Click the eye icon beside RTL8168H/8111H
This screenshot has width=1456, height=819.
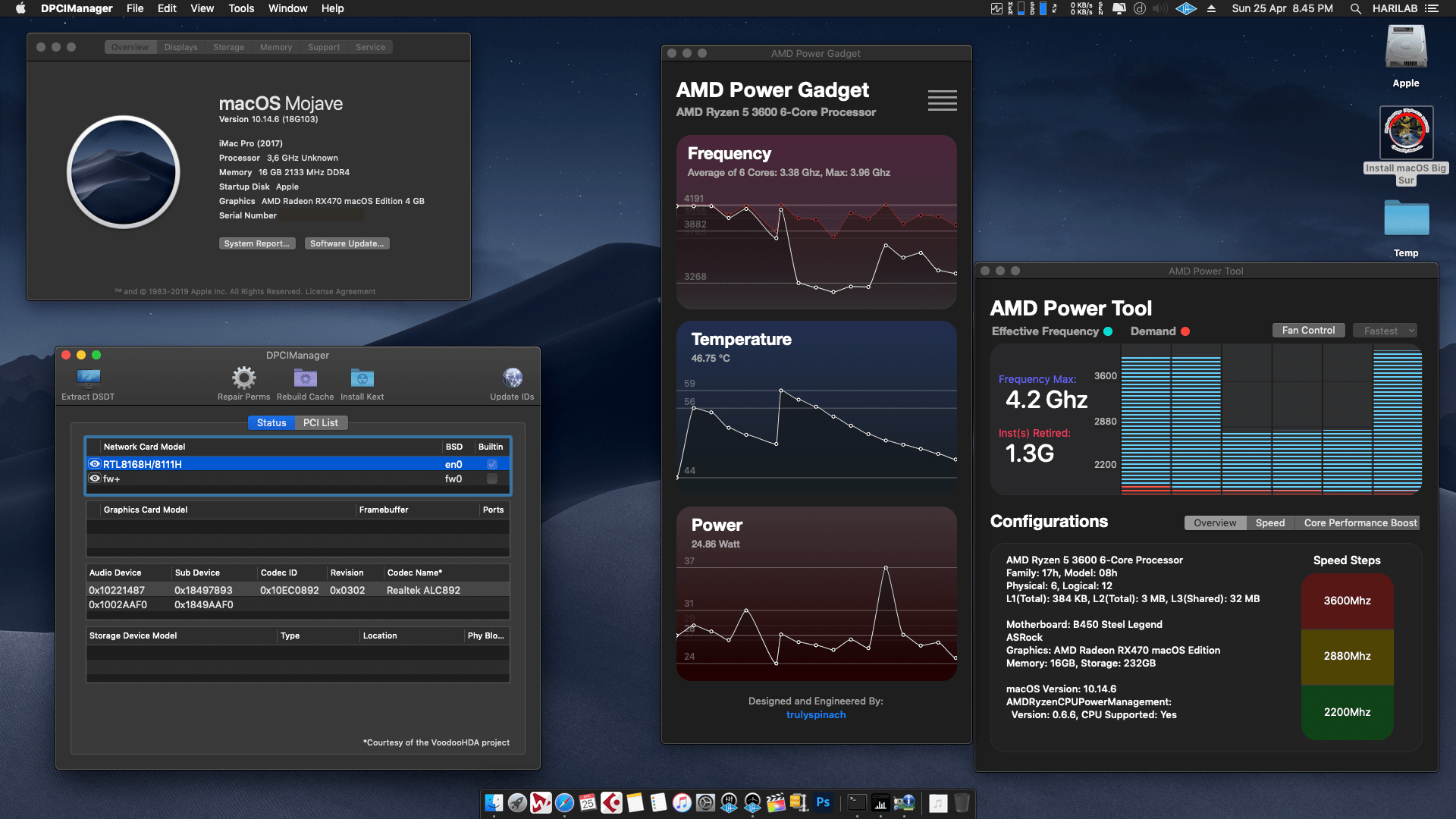point(95,464)
